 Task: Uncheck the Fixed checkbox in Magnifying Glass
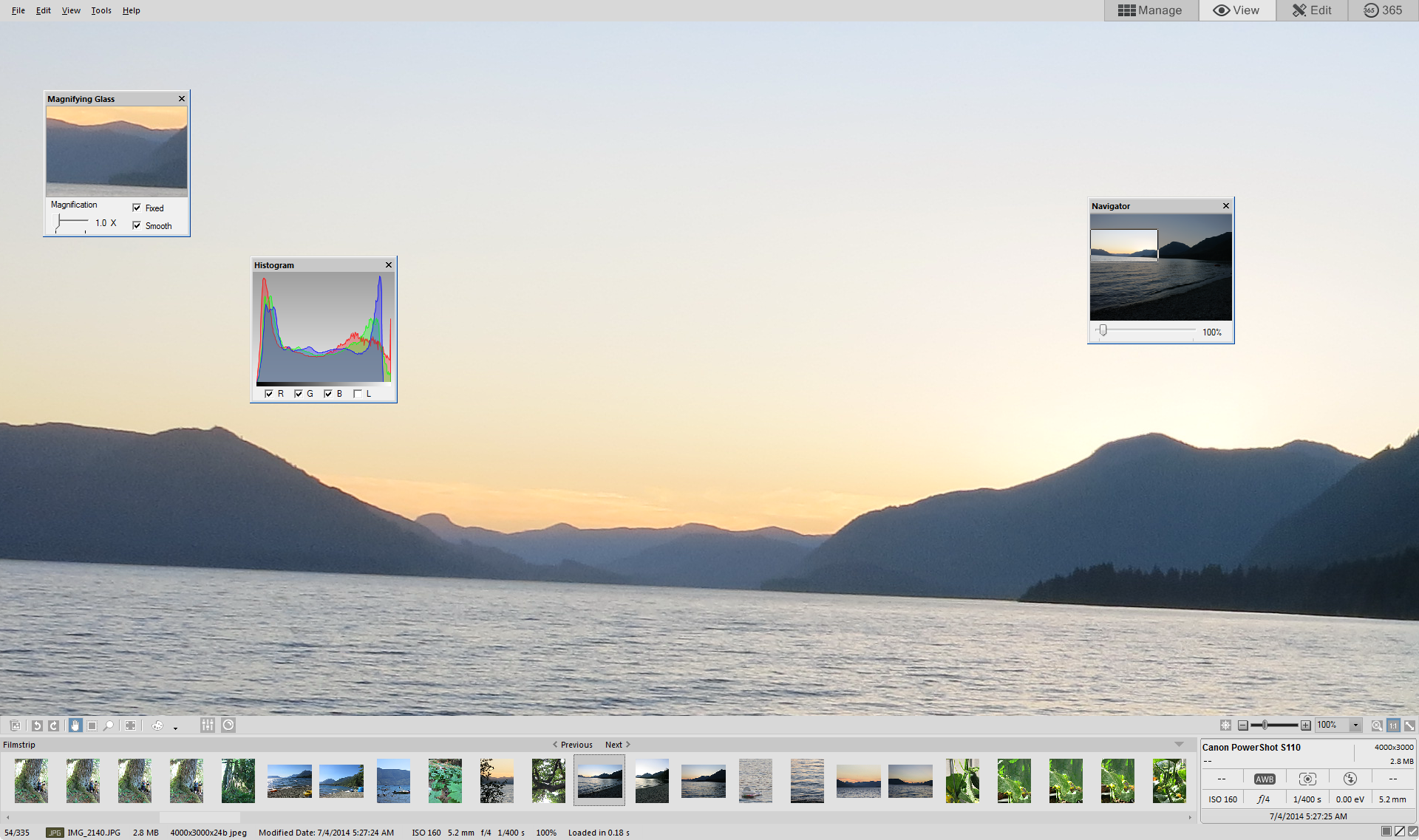click(x=137, y=208)
